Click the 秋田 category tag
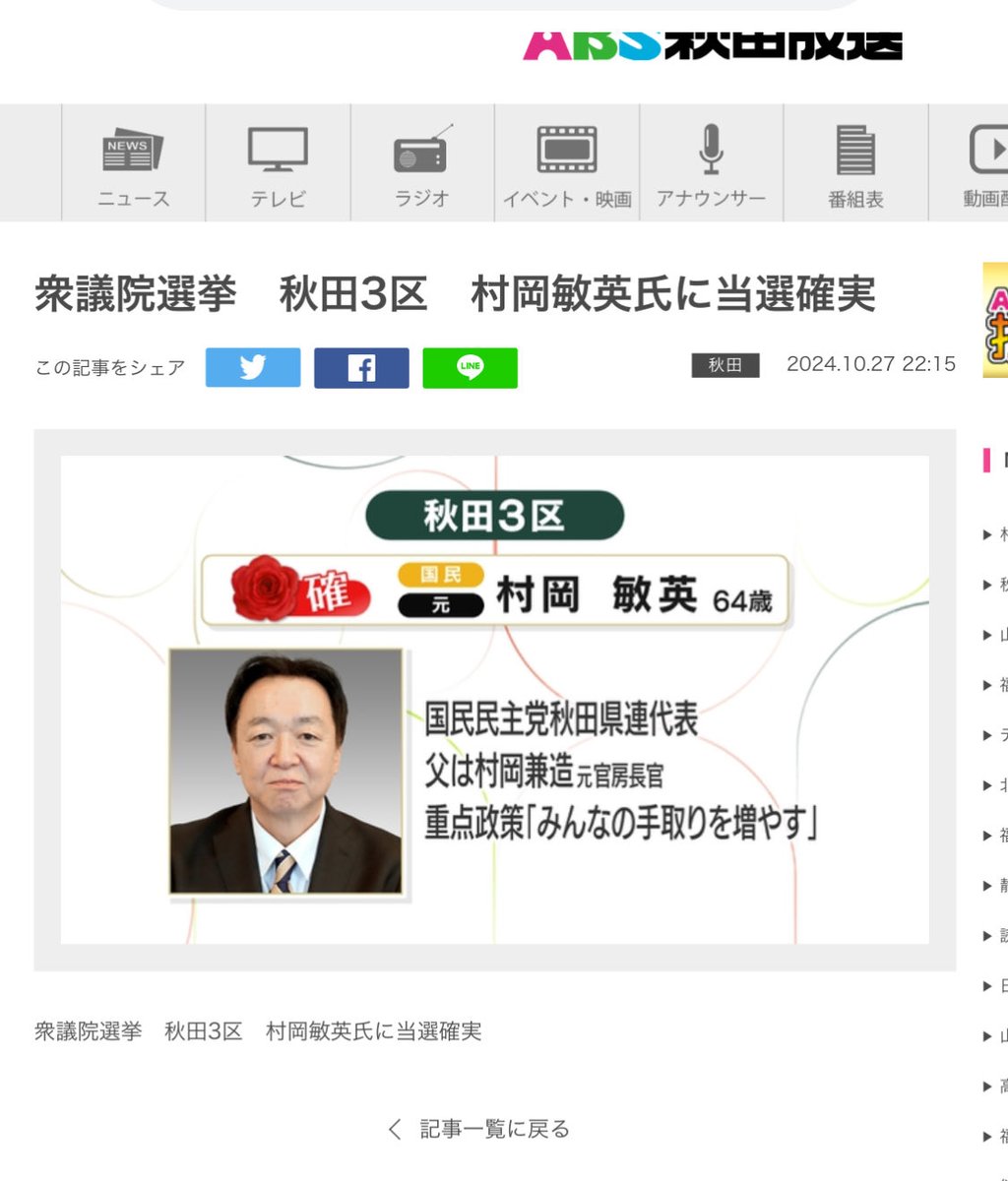 click(725, 365)
